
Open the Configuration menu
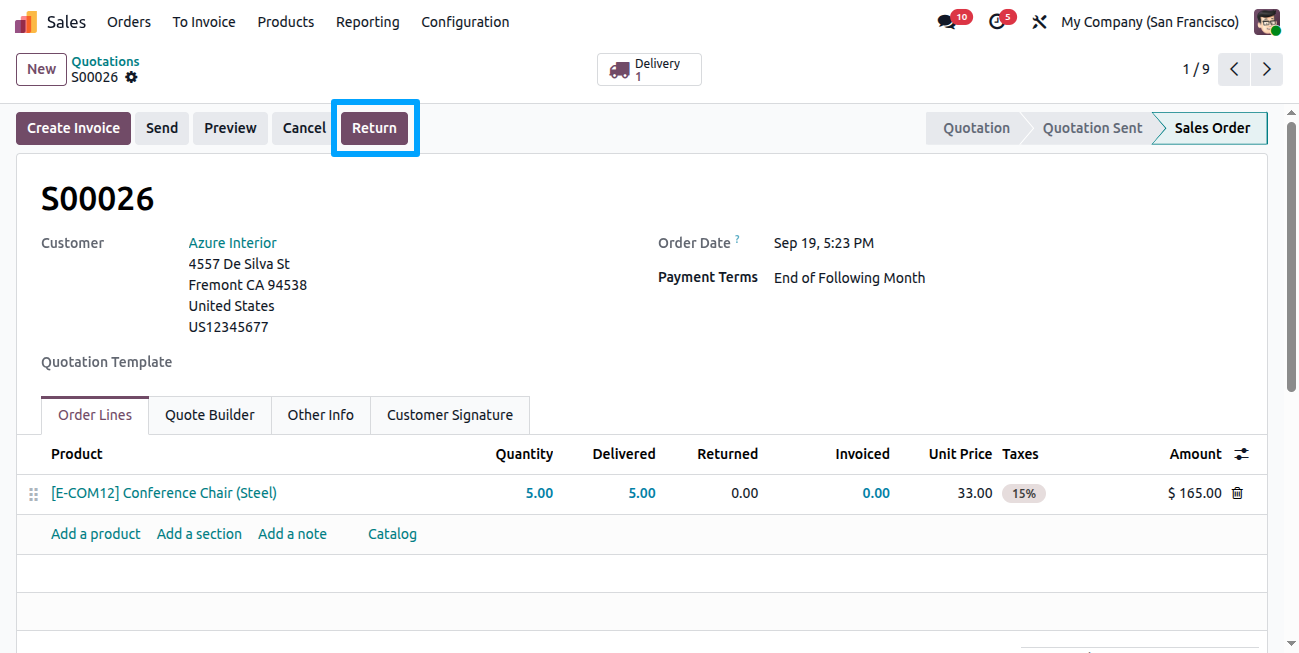(465, 22)
